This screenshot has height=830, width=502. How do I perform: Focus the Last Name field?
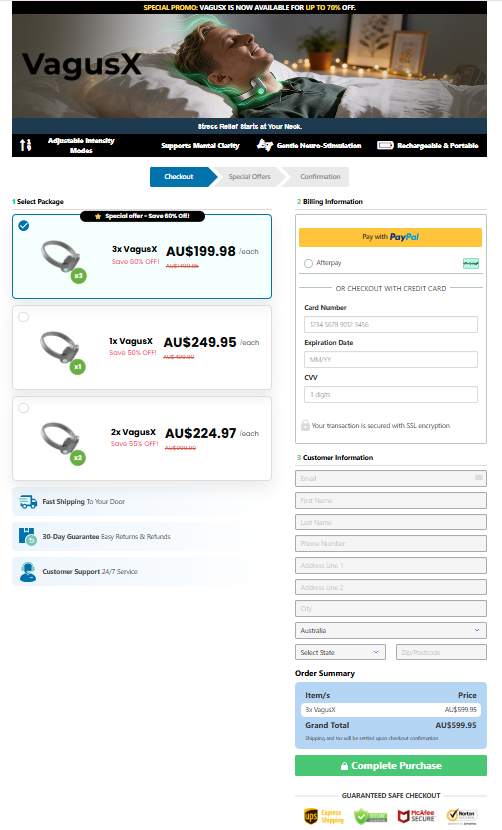coord(391,522)
